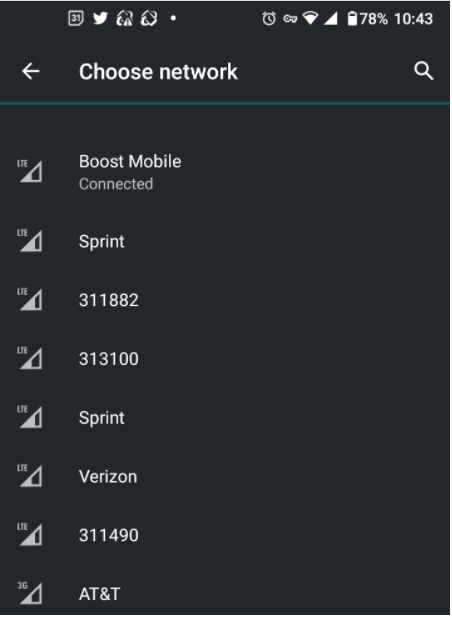Choose network 311490

click(x=226, y=535)
